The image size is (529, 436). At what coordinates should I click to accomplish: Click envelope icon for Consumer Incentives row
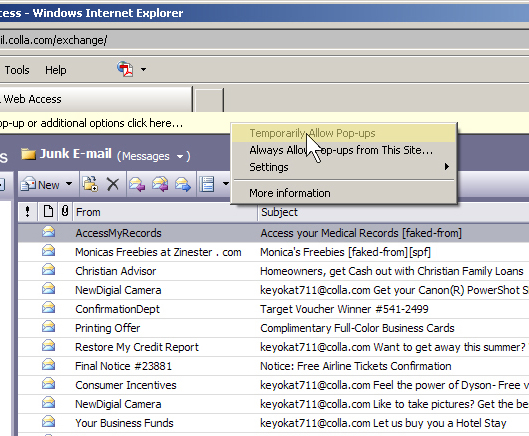[x=49, y=384]
